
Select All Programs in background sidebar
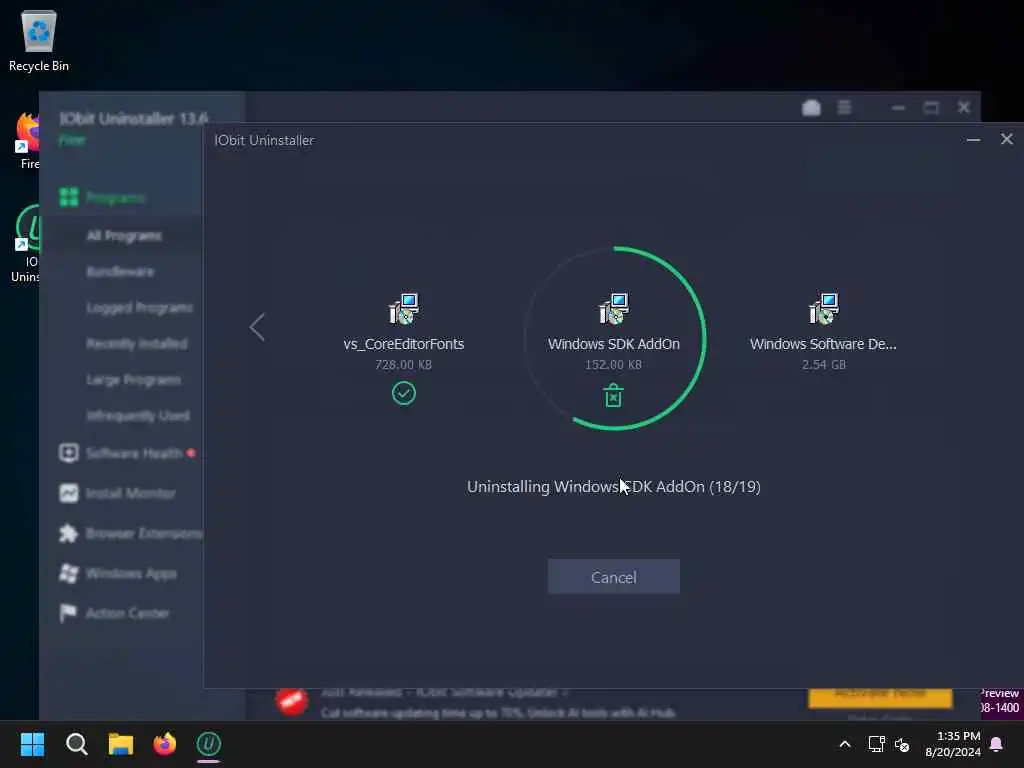124,236
